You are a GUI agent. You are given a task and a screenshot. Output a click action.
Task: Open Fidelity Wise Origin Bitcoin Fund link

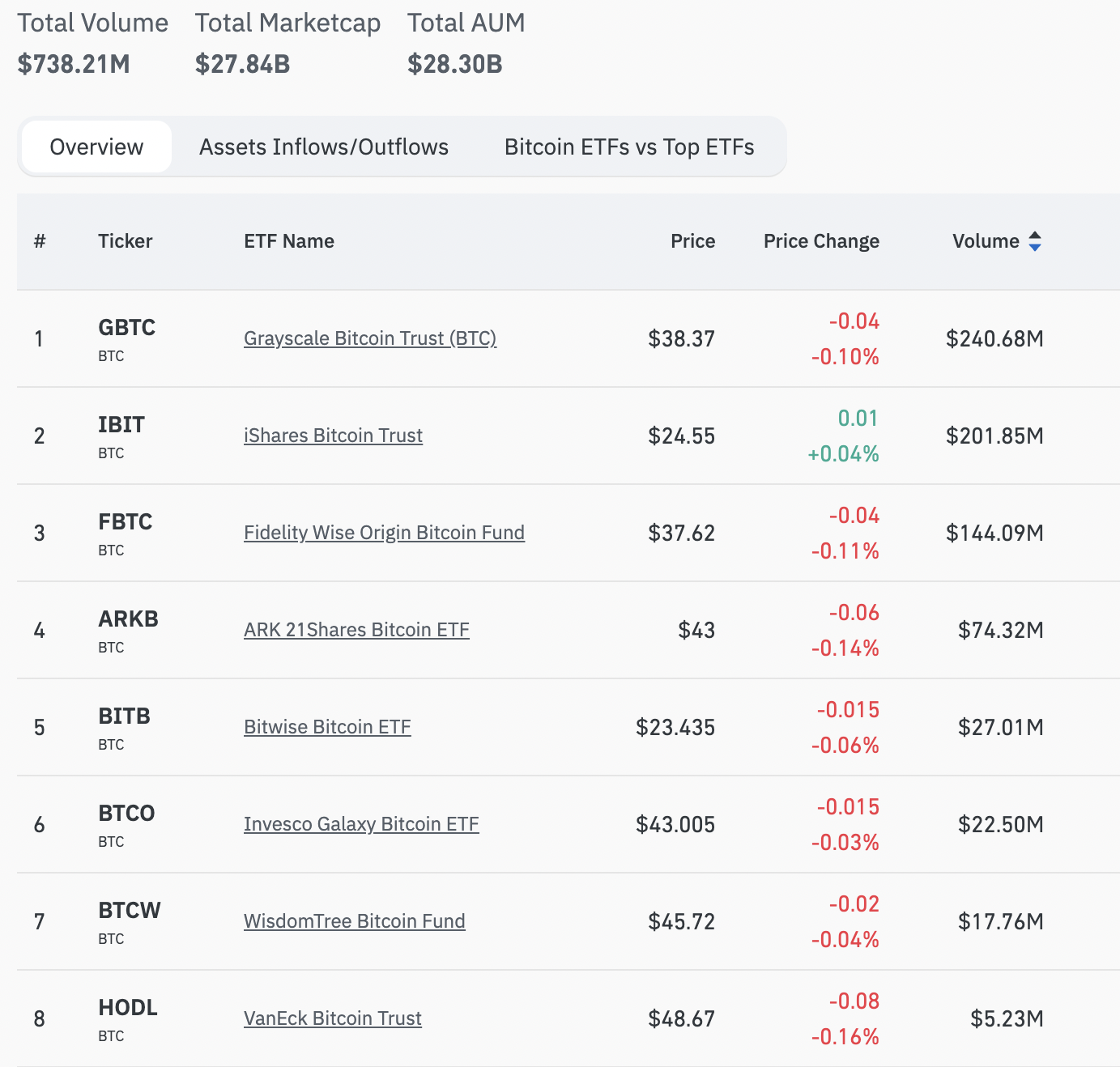tap(384, 533)
